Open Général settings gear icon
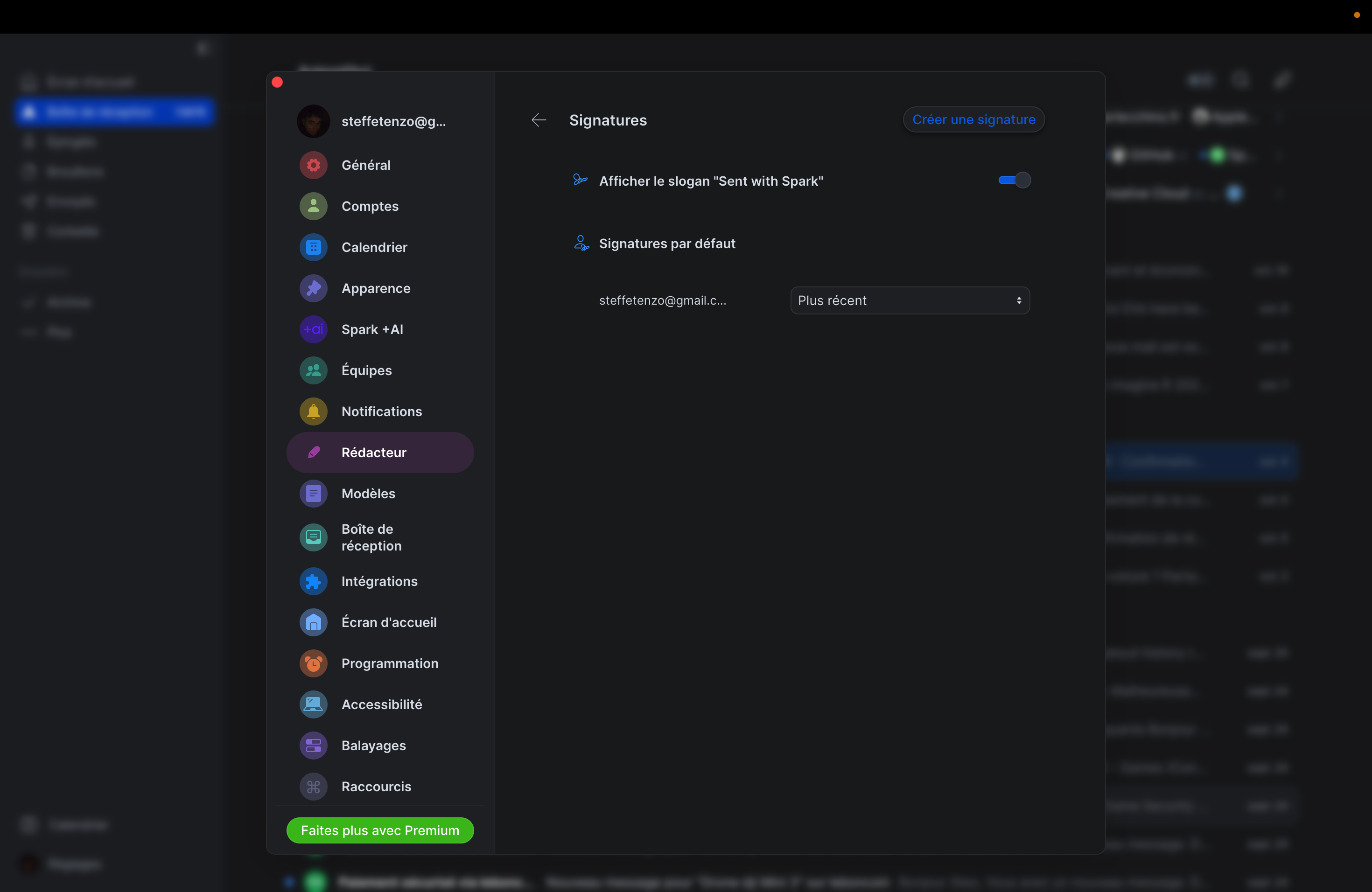Screen dimensions: 1372x892 tap(313, 165)
